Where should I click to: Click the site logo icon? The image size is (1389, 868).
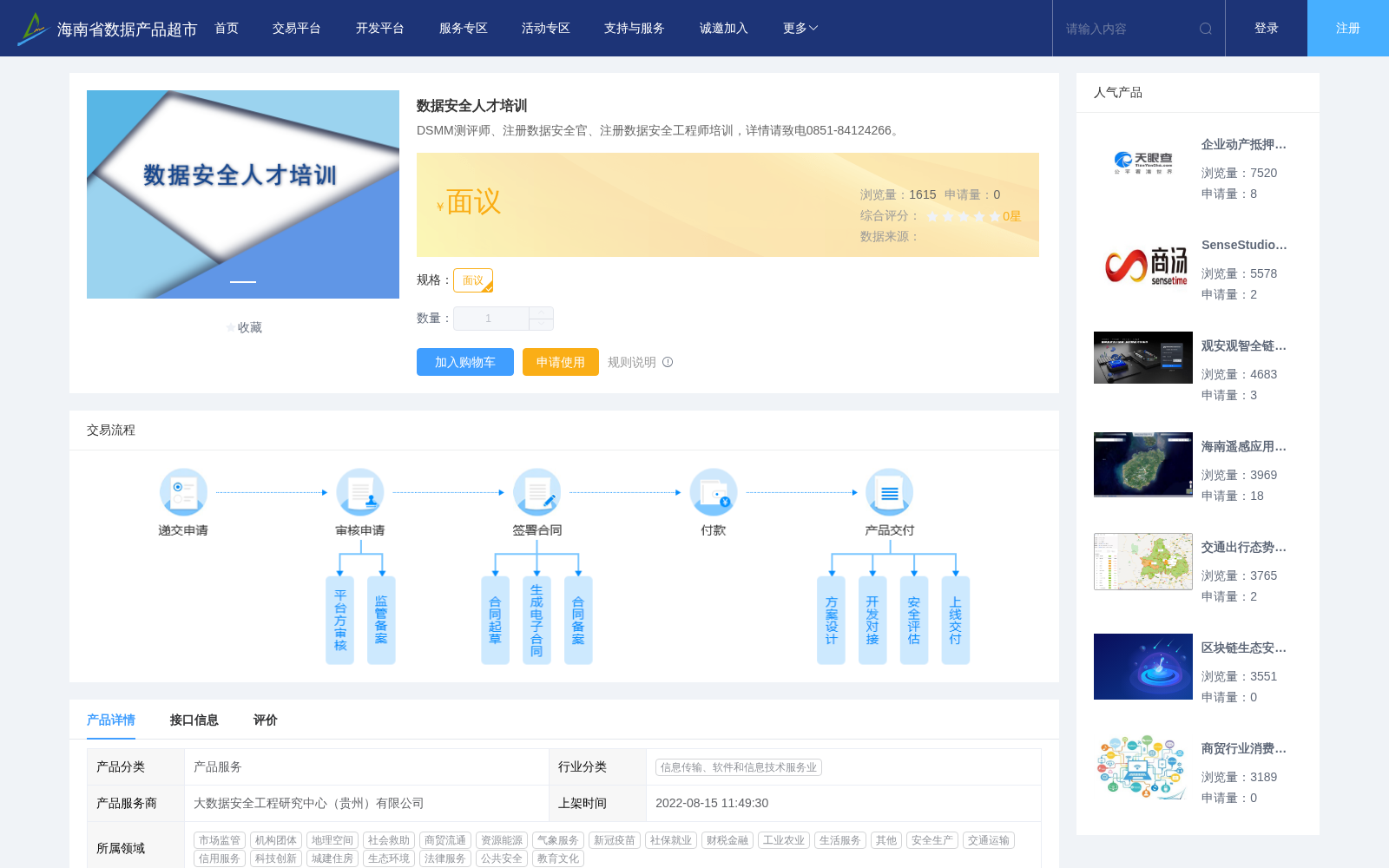click(33, 29)
